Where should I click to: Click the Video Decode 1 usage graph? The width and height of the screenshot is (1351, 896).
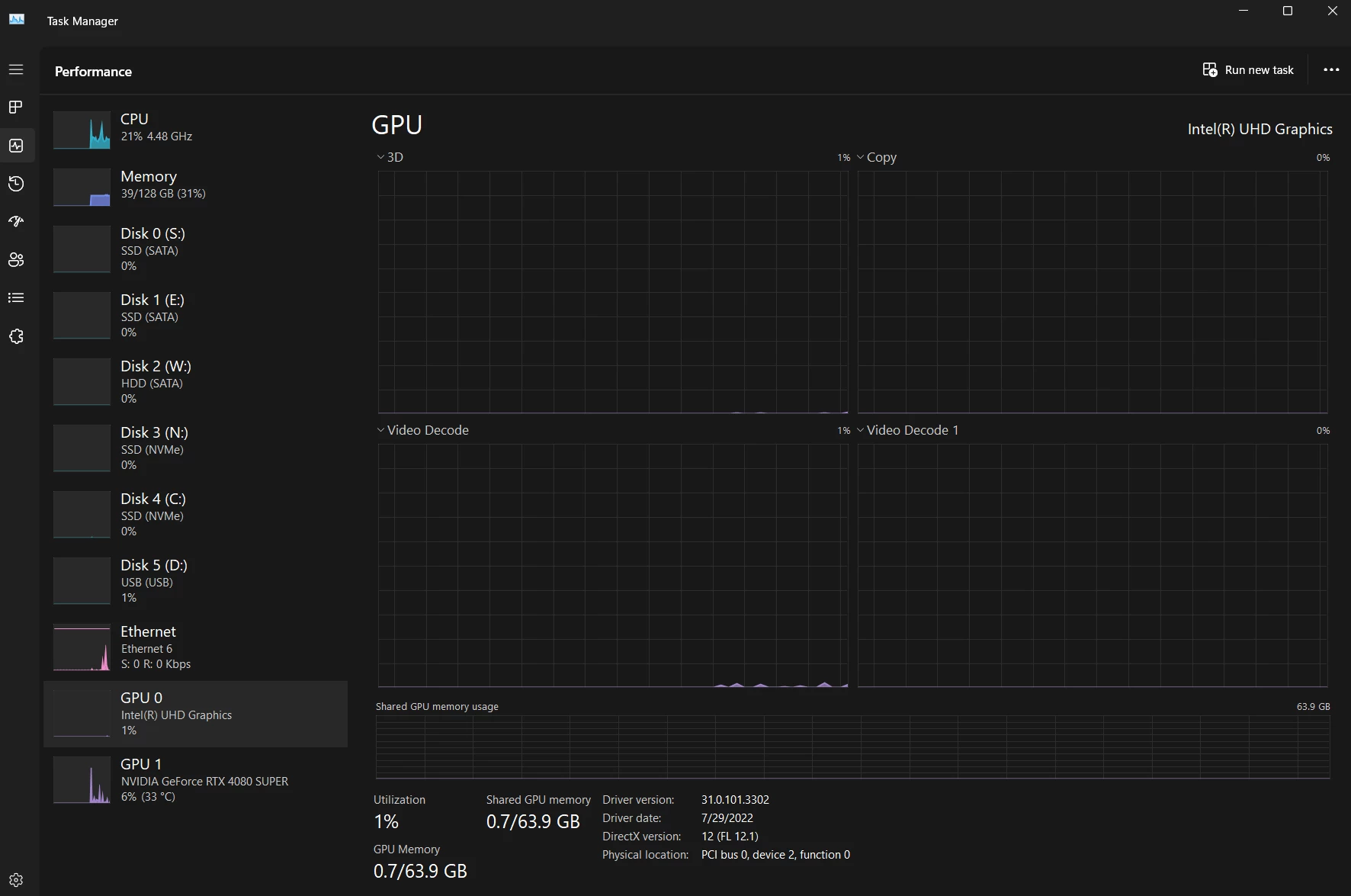click(x=1093, y=565)
